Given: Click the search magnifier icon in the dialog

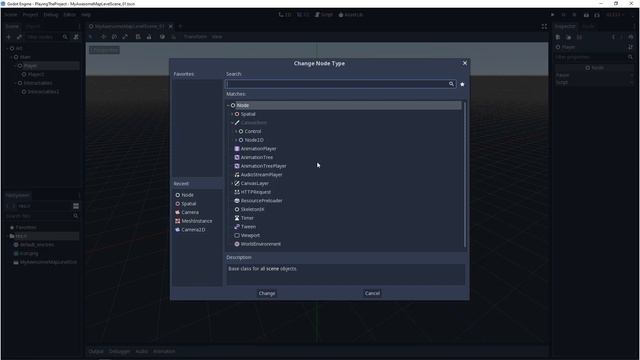Looking at the screenshot, I should tap(451, 84).
